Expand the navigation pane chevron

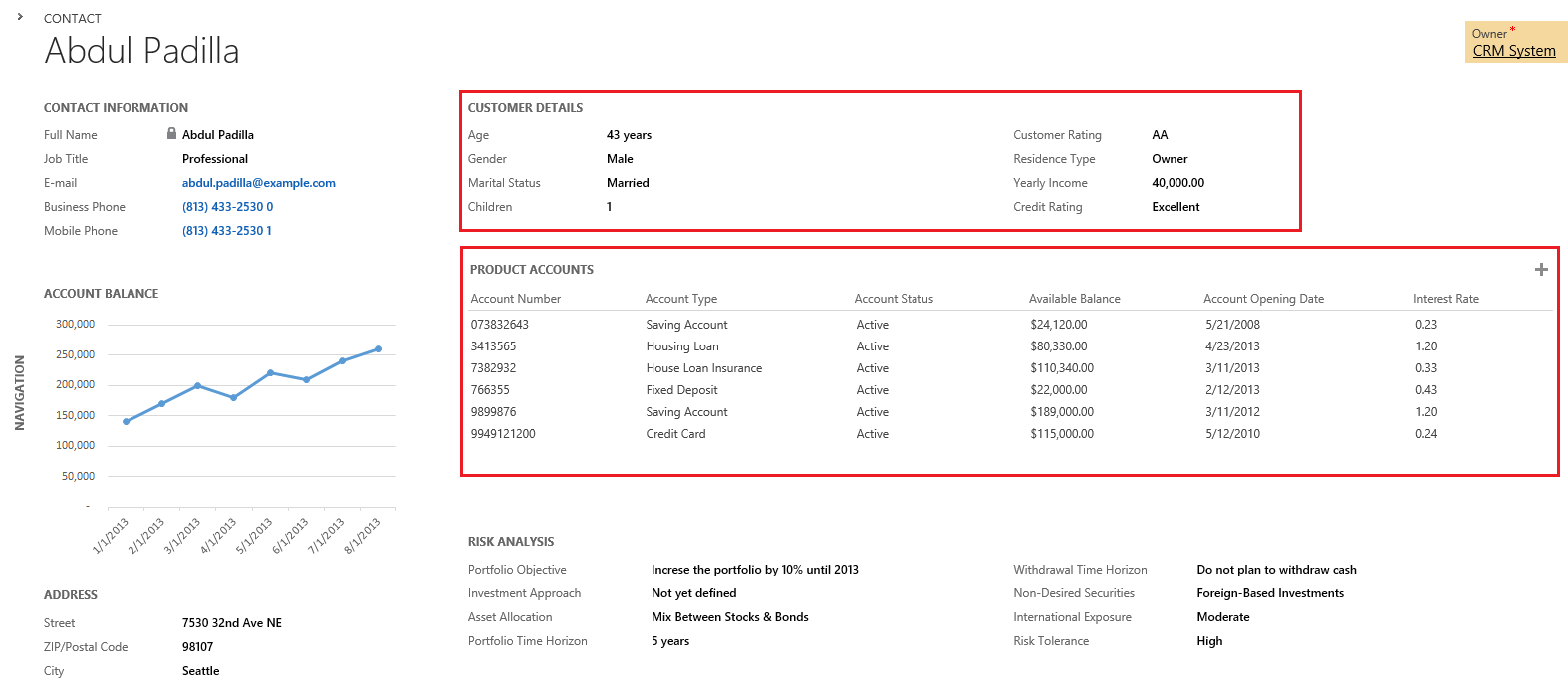(x=20, y=17)
